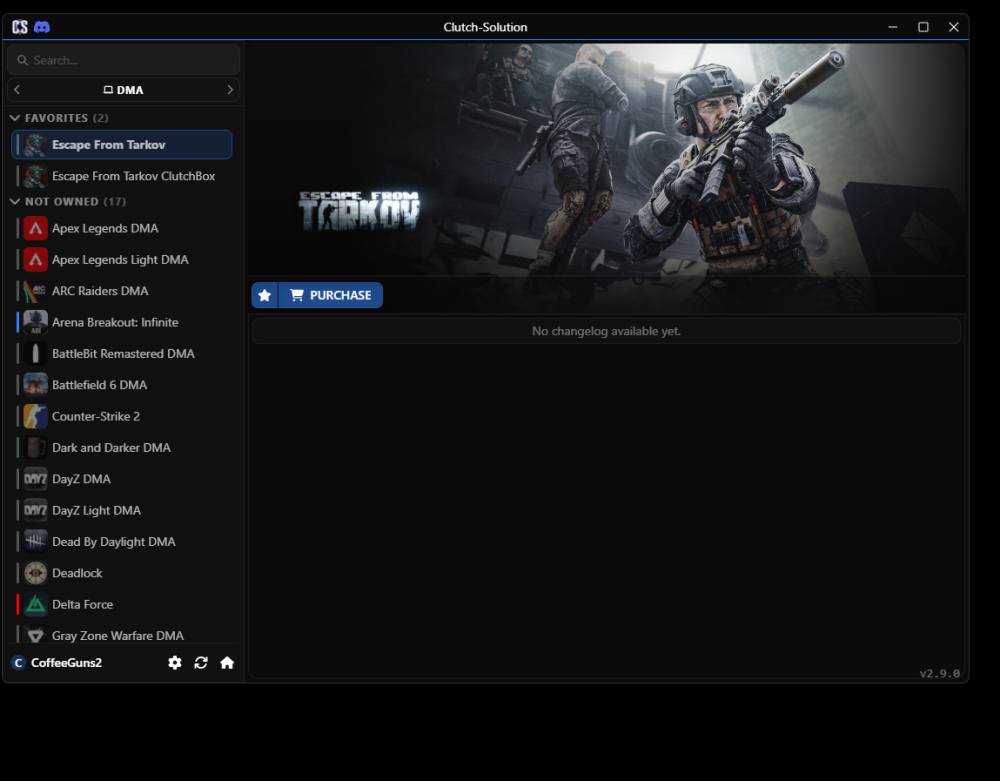Click the Dead By Daylight DMA icon
Image resolution: width=1000 pixels, height=781 pixels.
pos(36,541)
